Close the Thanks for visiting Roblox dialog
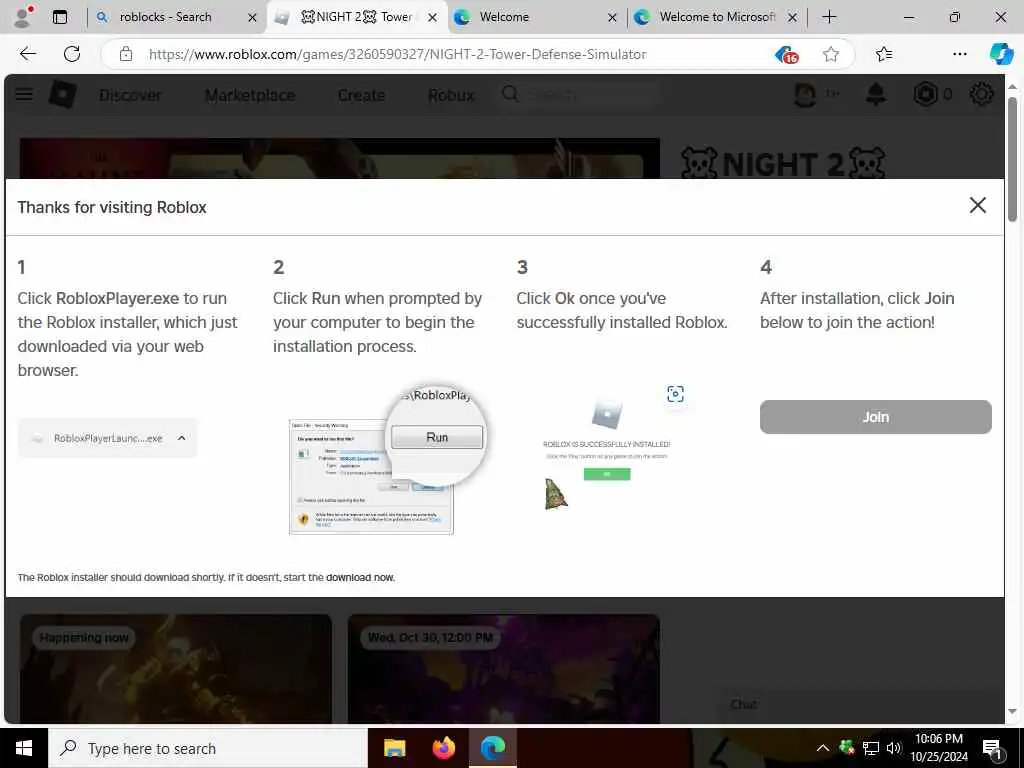The image size is (1024, 768). coord(978,205)
